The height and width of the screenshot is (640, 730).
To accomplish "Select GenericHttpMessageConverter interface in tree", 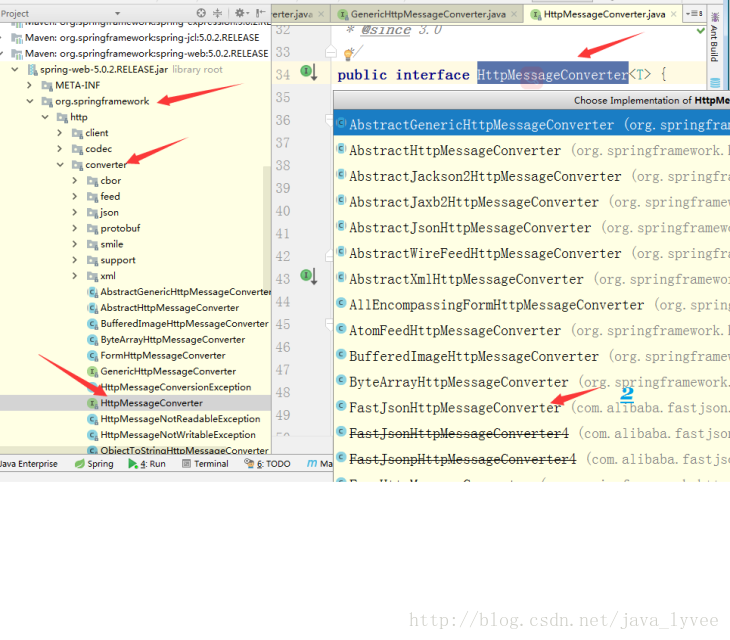I will tap(168, 371).
